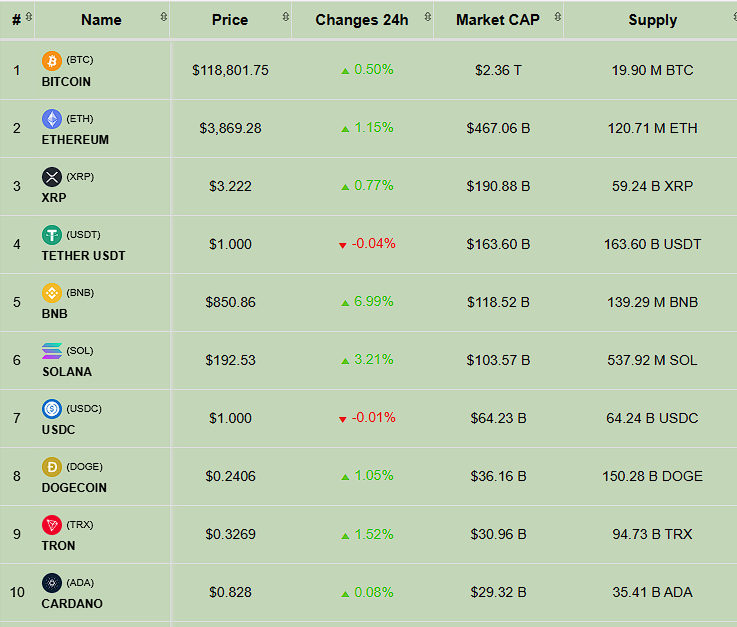The image size is (737, 627).
Task: Click the Bitcoin orange coin icon
Action: pyautogui.click(x=52, y=61)
